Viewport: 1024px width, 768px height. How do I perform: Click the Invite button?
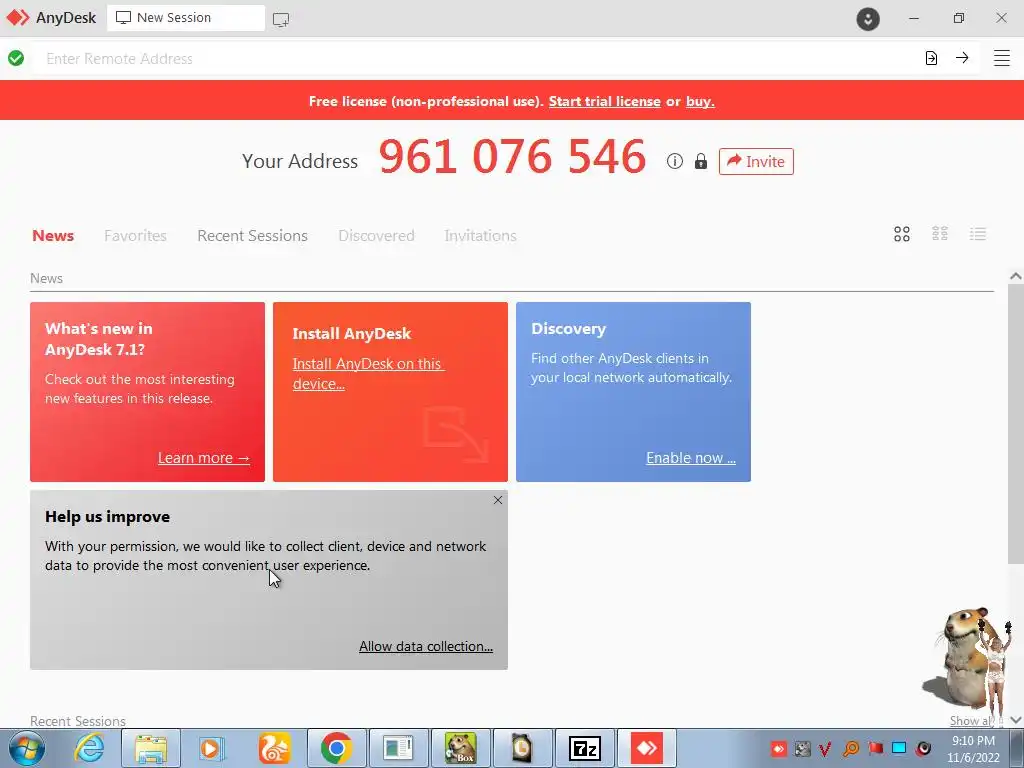[x=756, y=161]
